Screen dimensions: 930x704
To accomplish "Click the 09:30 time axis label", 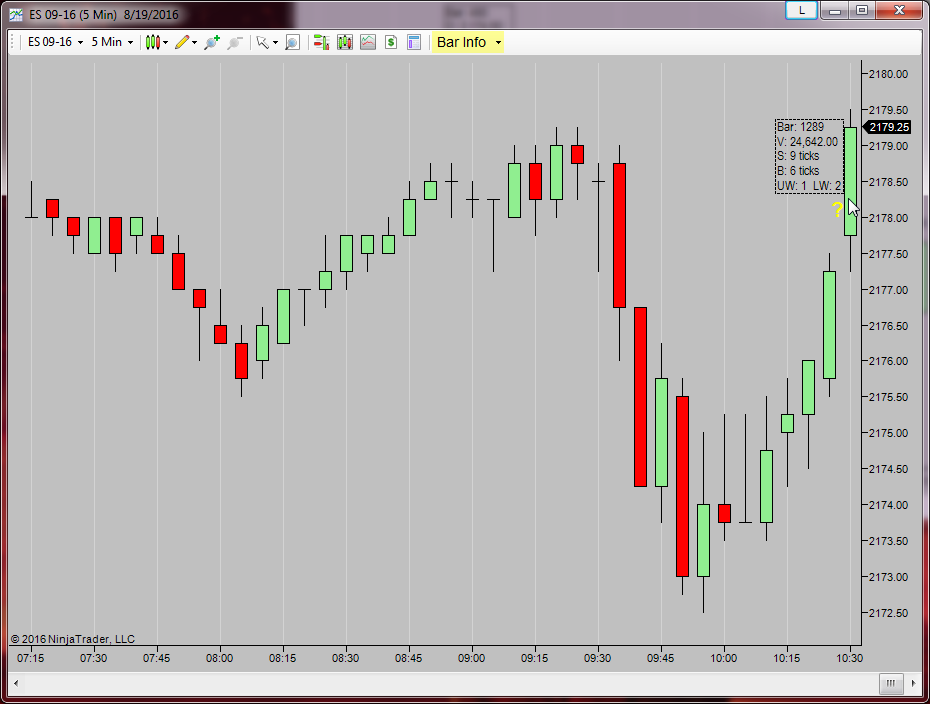I will [x=597, y=658].
